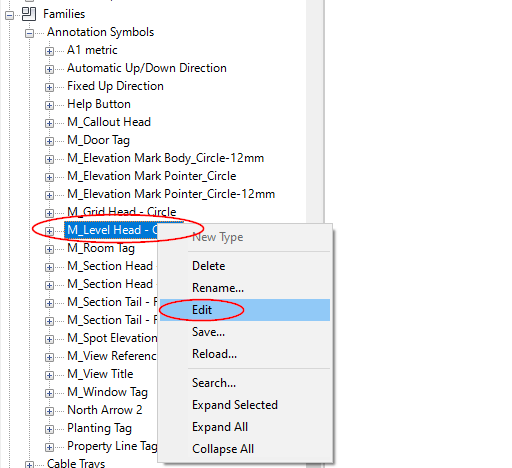Select the M_View Title item

coord(100,374)
